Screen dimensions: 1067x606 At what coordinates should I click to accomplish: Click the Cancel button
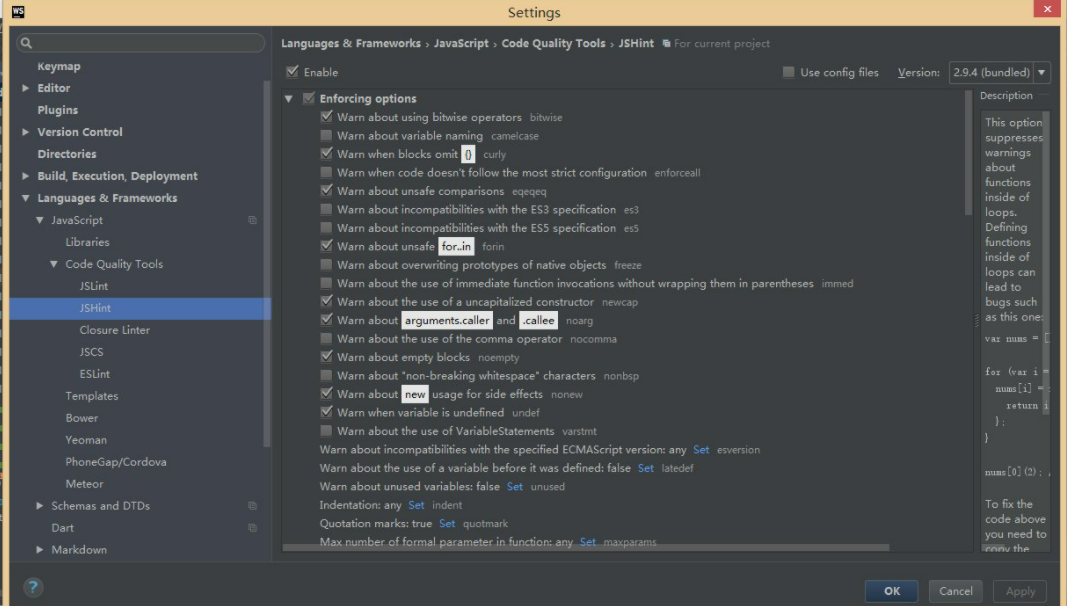tap(956, 591)
